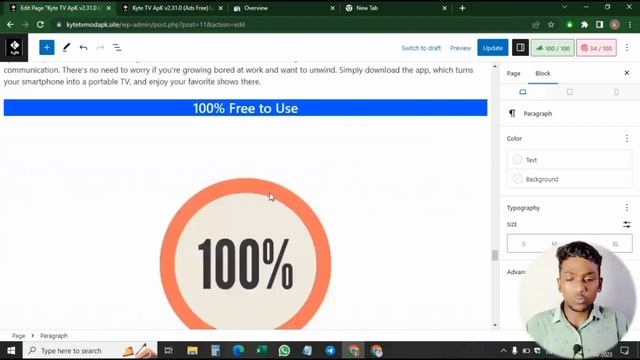The height and width of the screenshot is (360, 640).
Task: Toggle the Settings sidebar icon
Action: pyautogui.click(x=520, y=48)
